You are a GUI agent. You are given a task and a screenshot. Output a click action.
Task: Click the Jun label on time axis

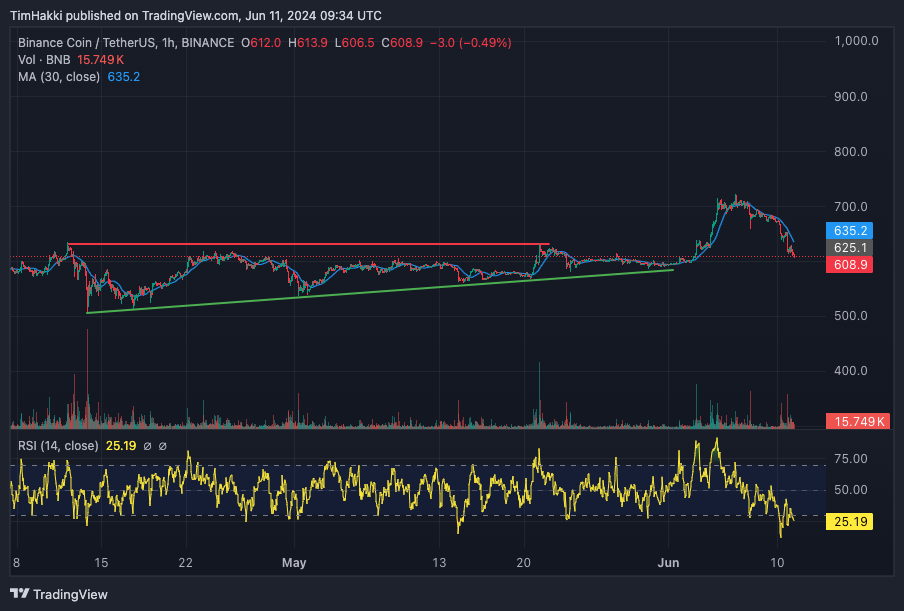(668, 563)
